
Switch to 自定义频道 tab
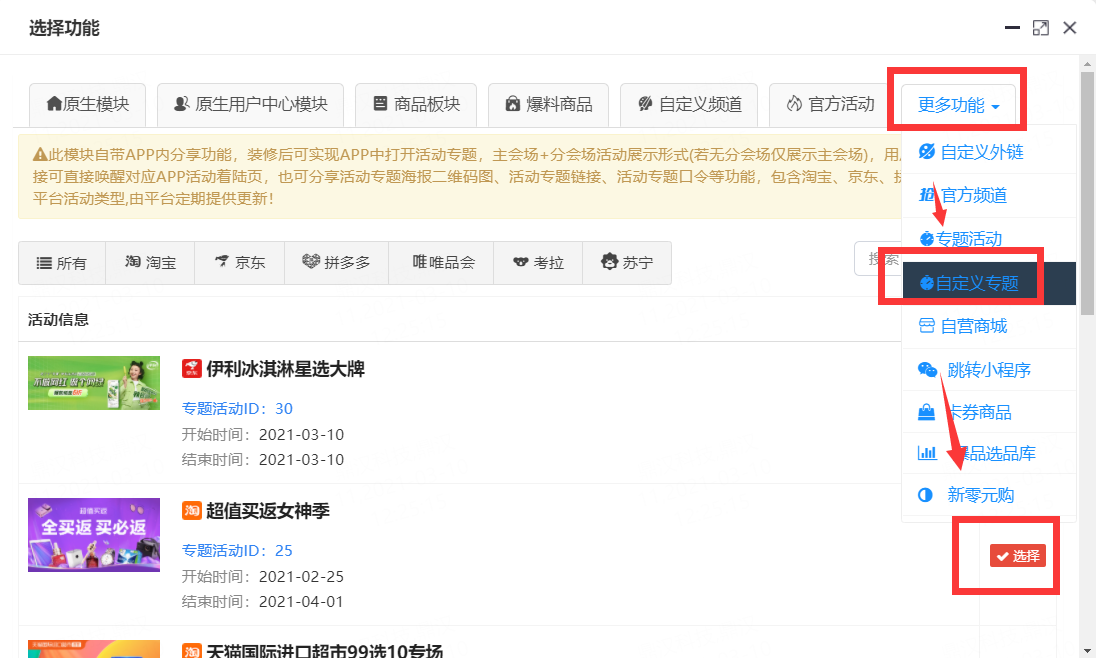(x=688, y=105)
